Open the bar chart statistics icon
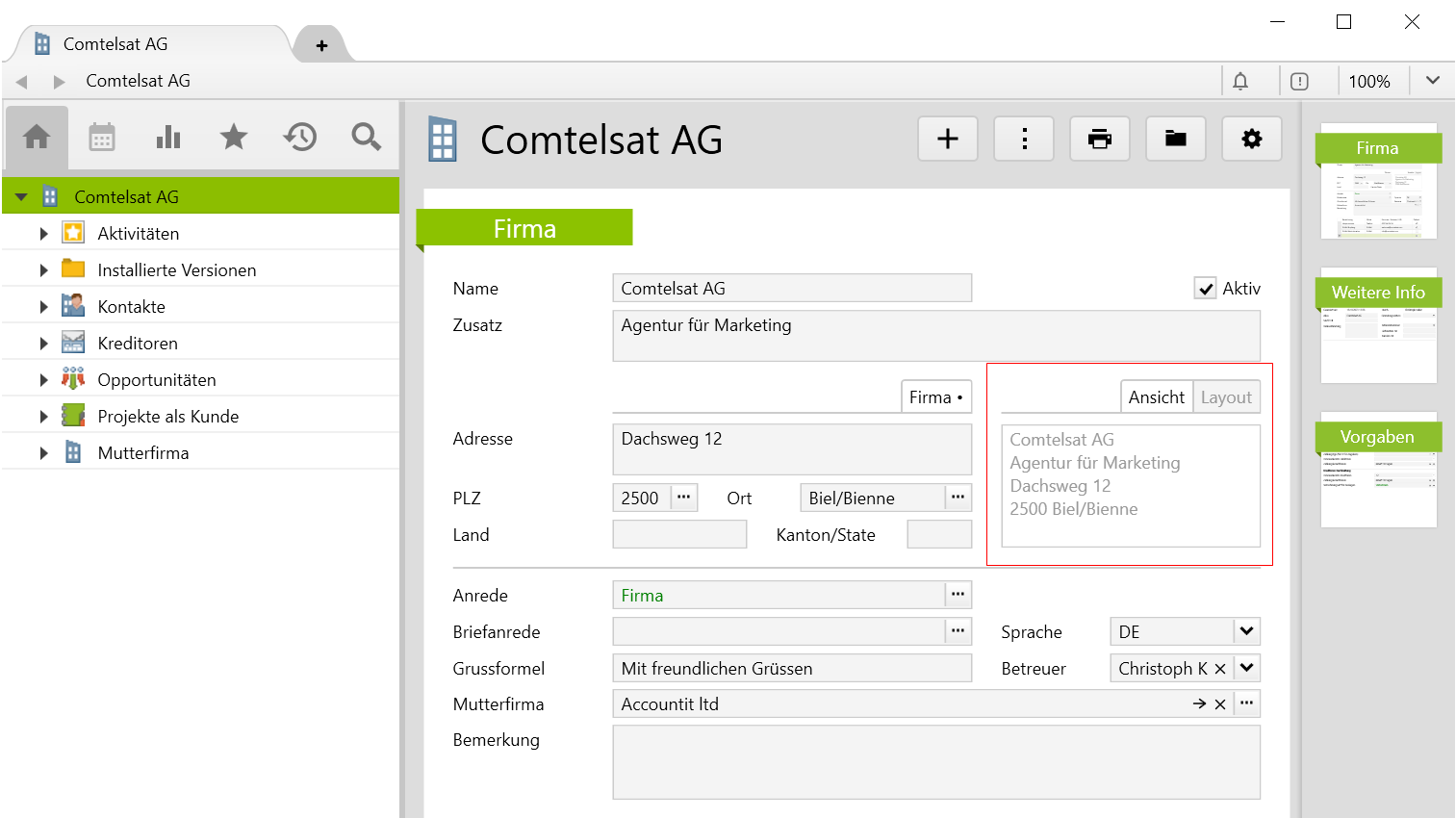The image size is (1456, 818). tap(168, 138)
